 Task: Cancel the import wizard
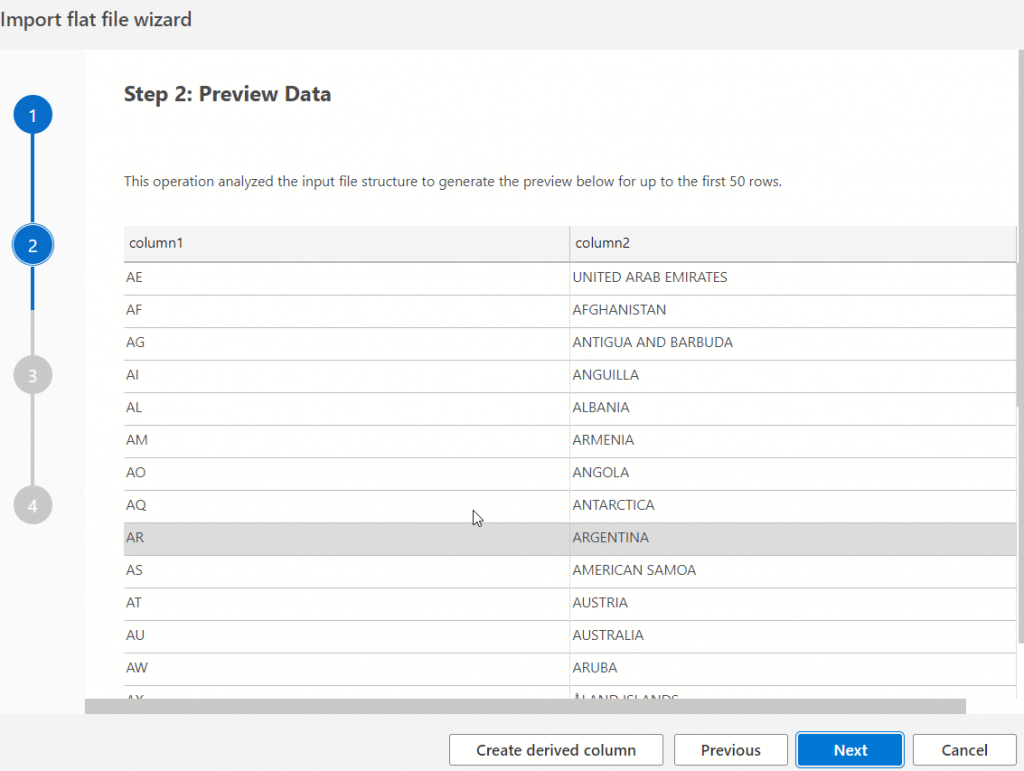click(x=964, y=750)
